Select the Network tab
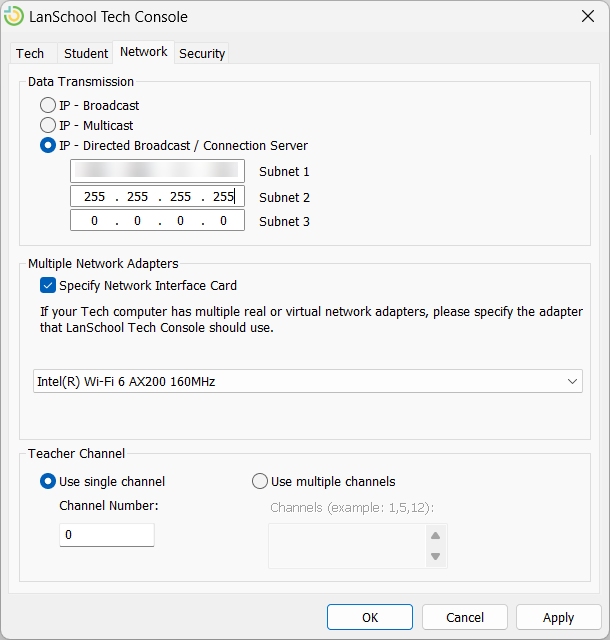 pos(144,52)
